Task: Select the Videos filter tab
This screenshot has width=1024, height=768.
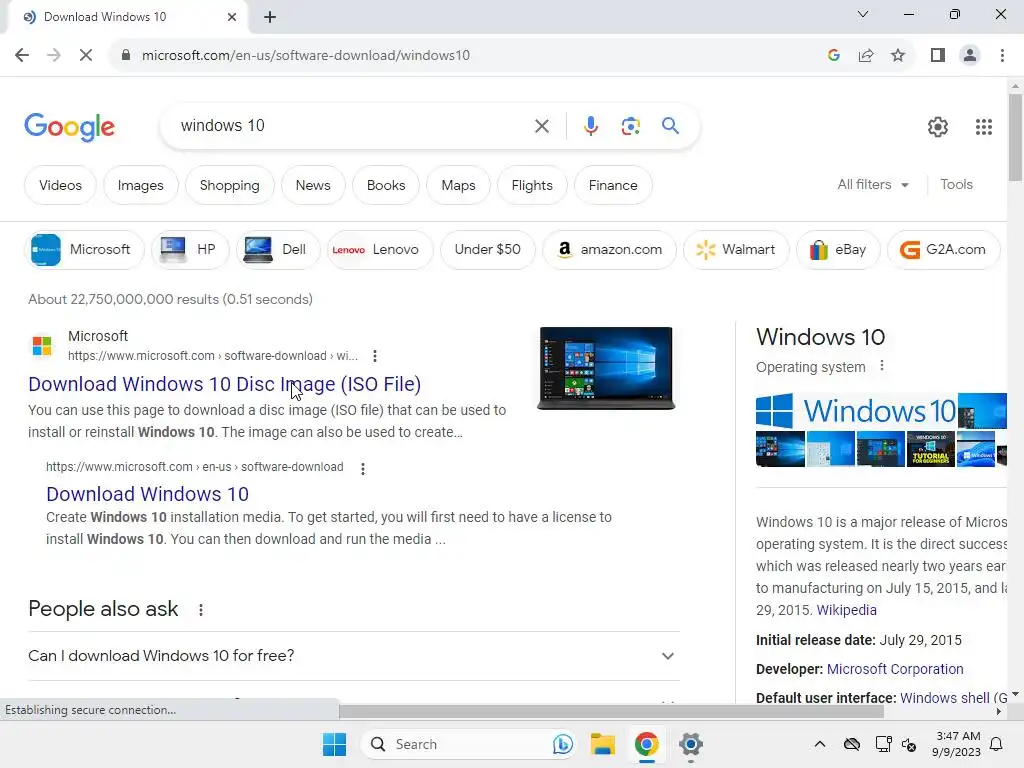Action: pos(60,185)
